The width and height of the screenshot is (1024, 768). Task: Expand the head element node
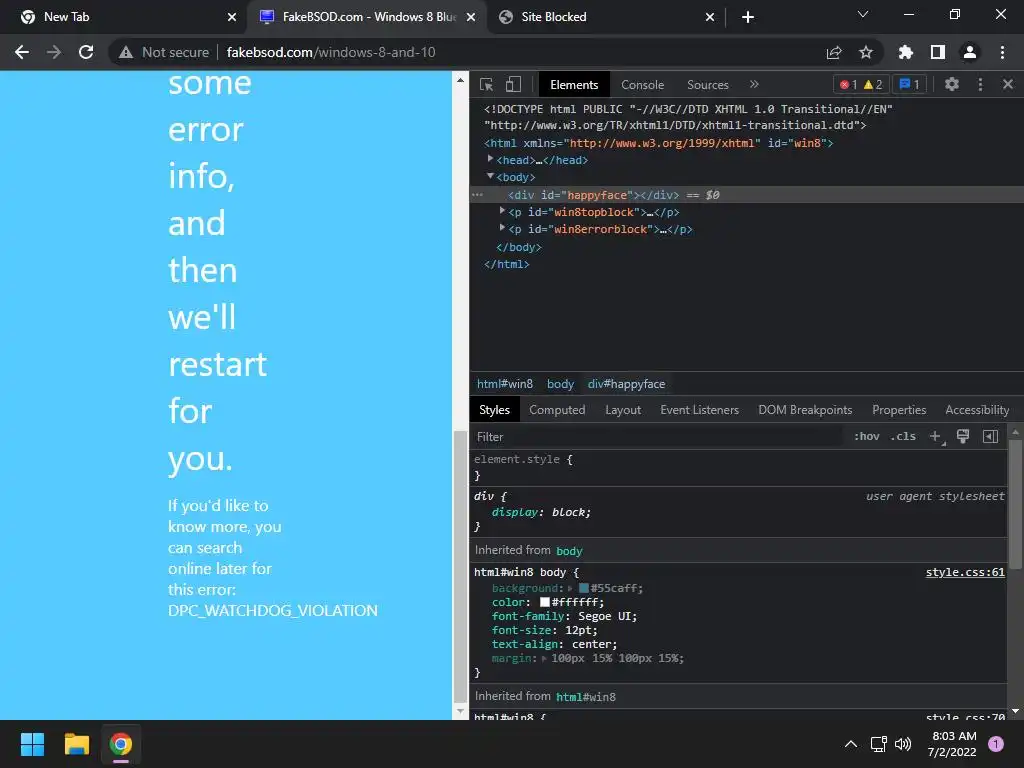pyautogui.click(x=490, y=159)
